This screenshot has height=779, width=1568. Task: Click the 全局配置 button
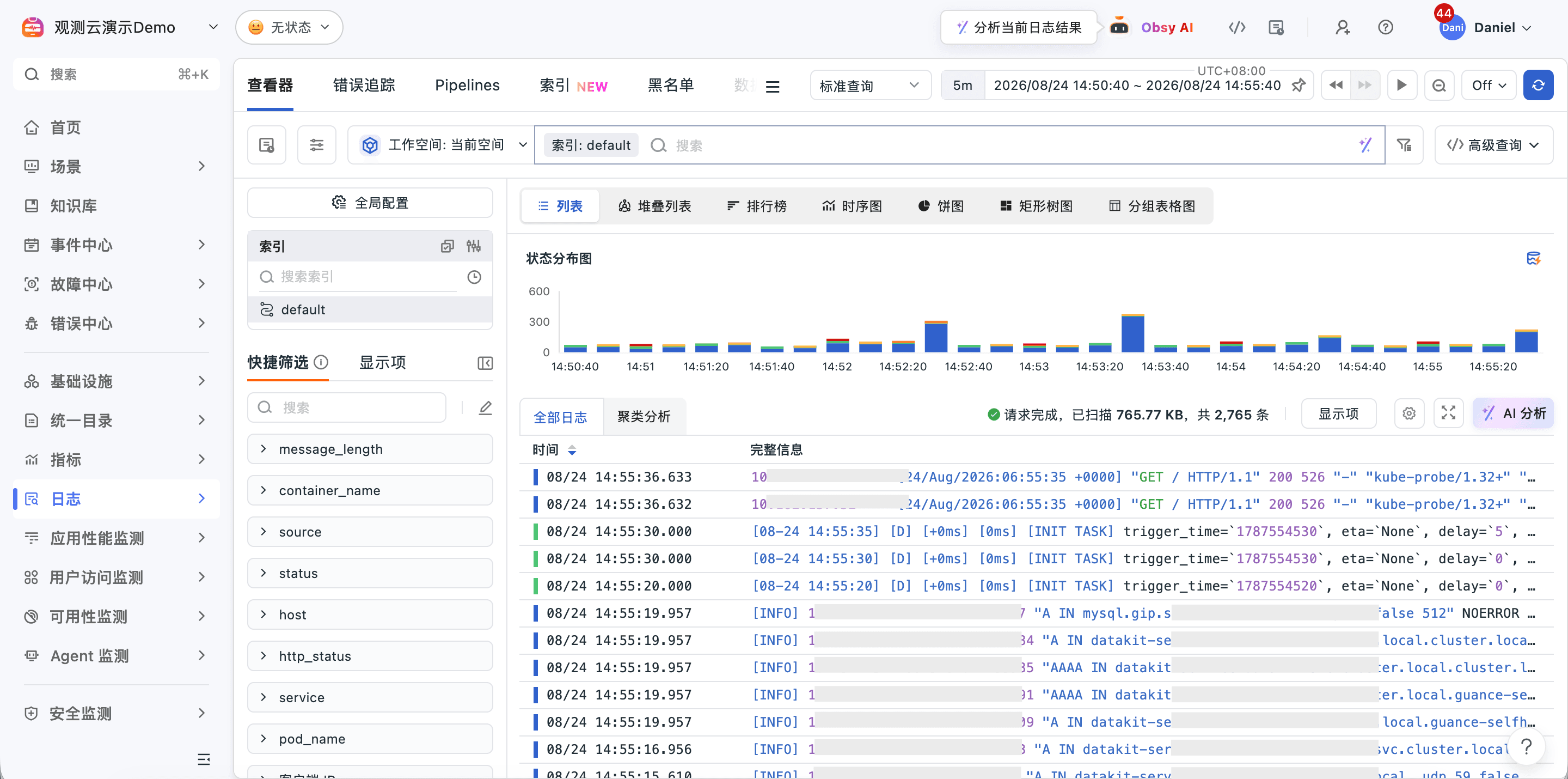370,203
